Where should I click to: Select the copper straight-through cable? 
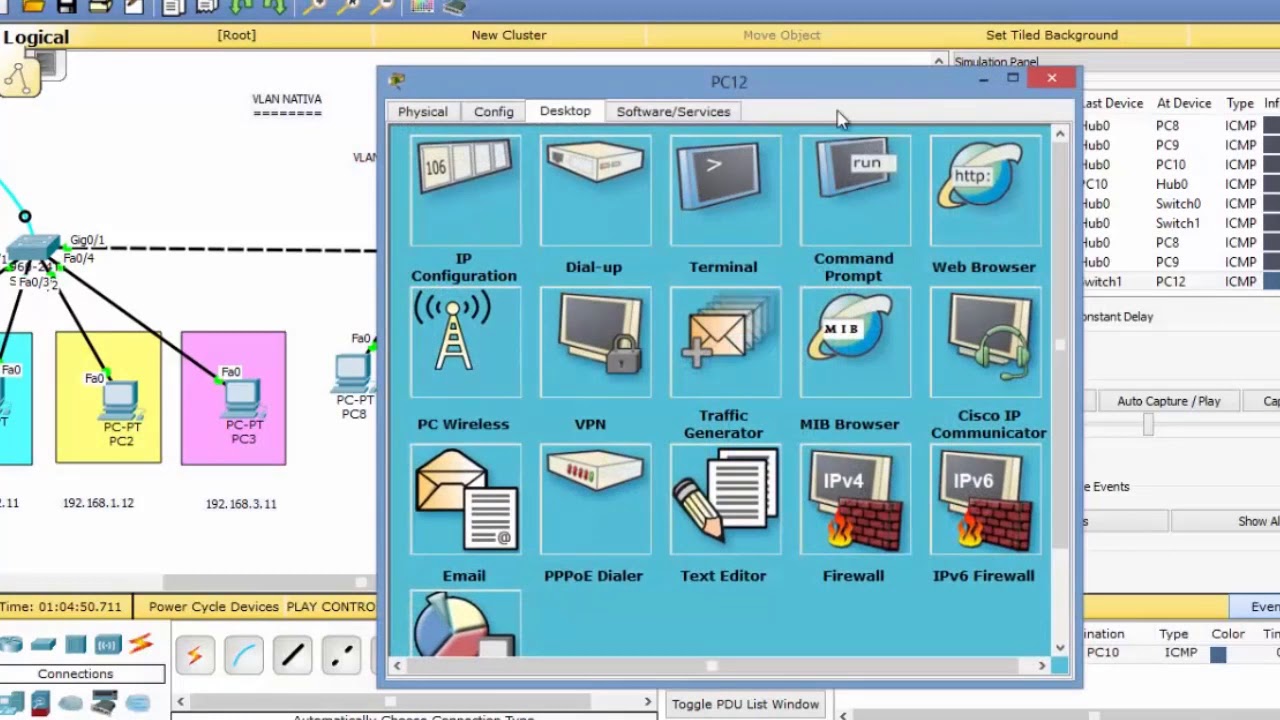[x=293, y=656]
